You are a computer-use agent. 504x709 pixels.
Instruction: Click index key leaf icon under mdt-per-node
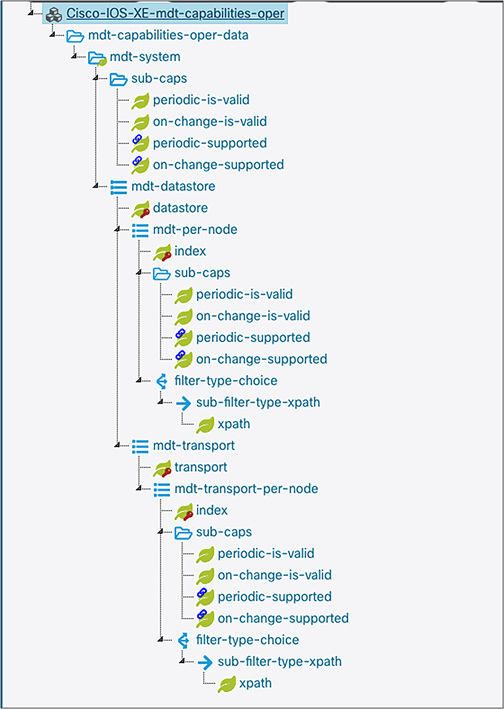pos(162,252)
